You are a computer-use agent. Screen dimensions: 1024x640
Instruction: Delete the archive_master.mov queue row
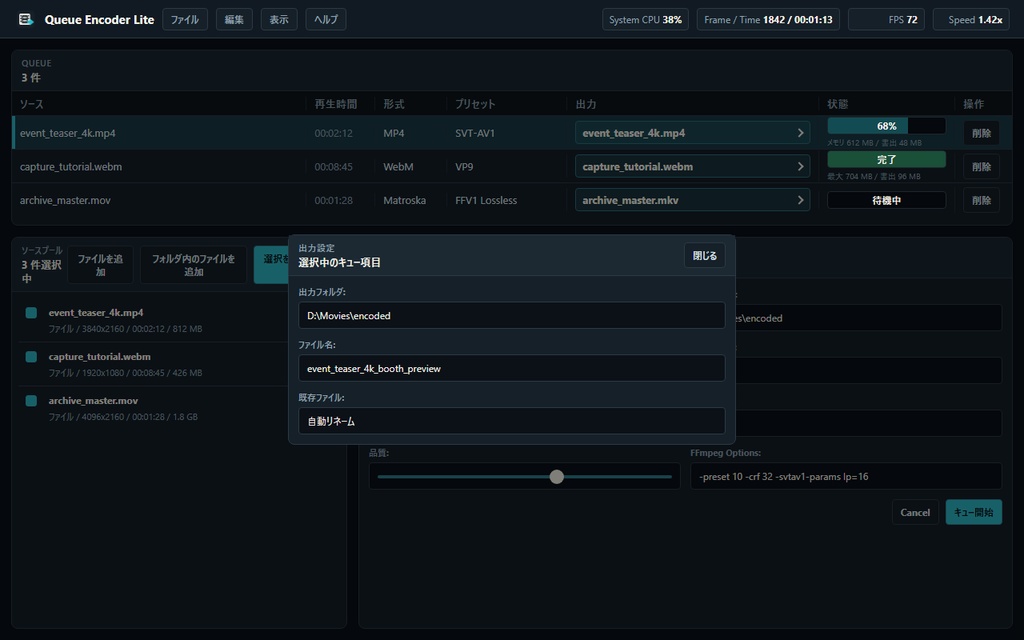[981, 200]
